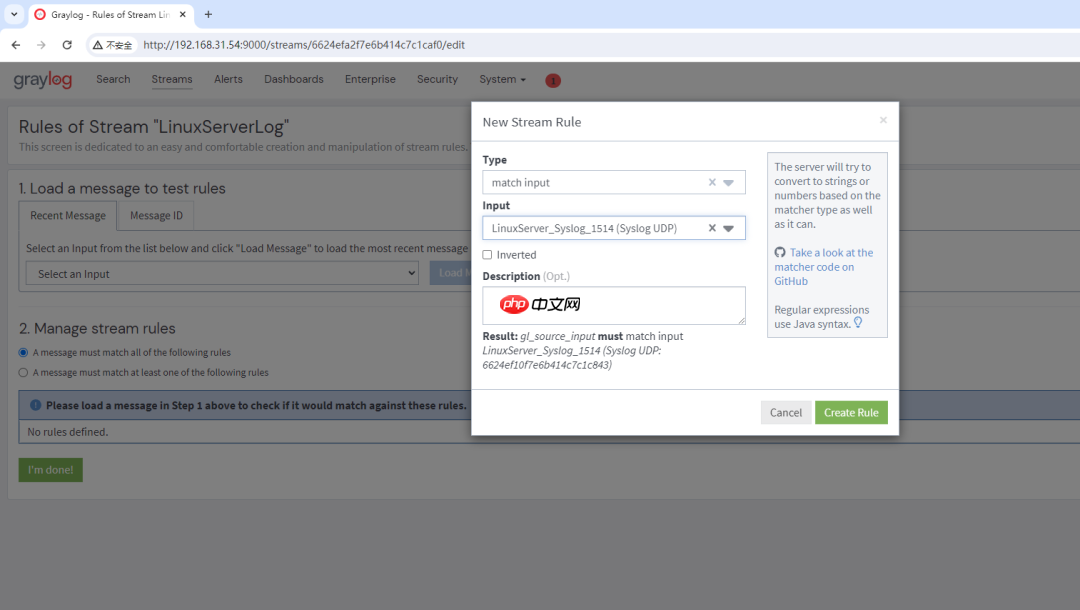
Task: Open the Enterprise nav item
Action: (370, 79)
